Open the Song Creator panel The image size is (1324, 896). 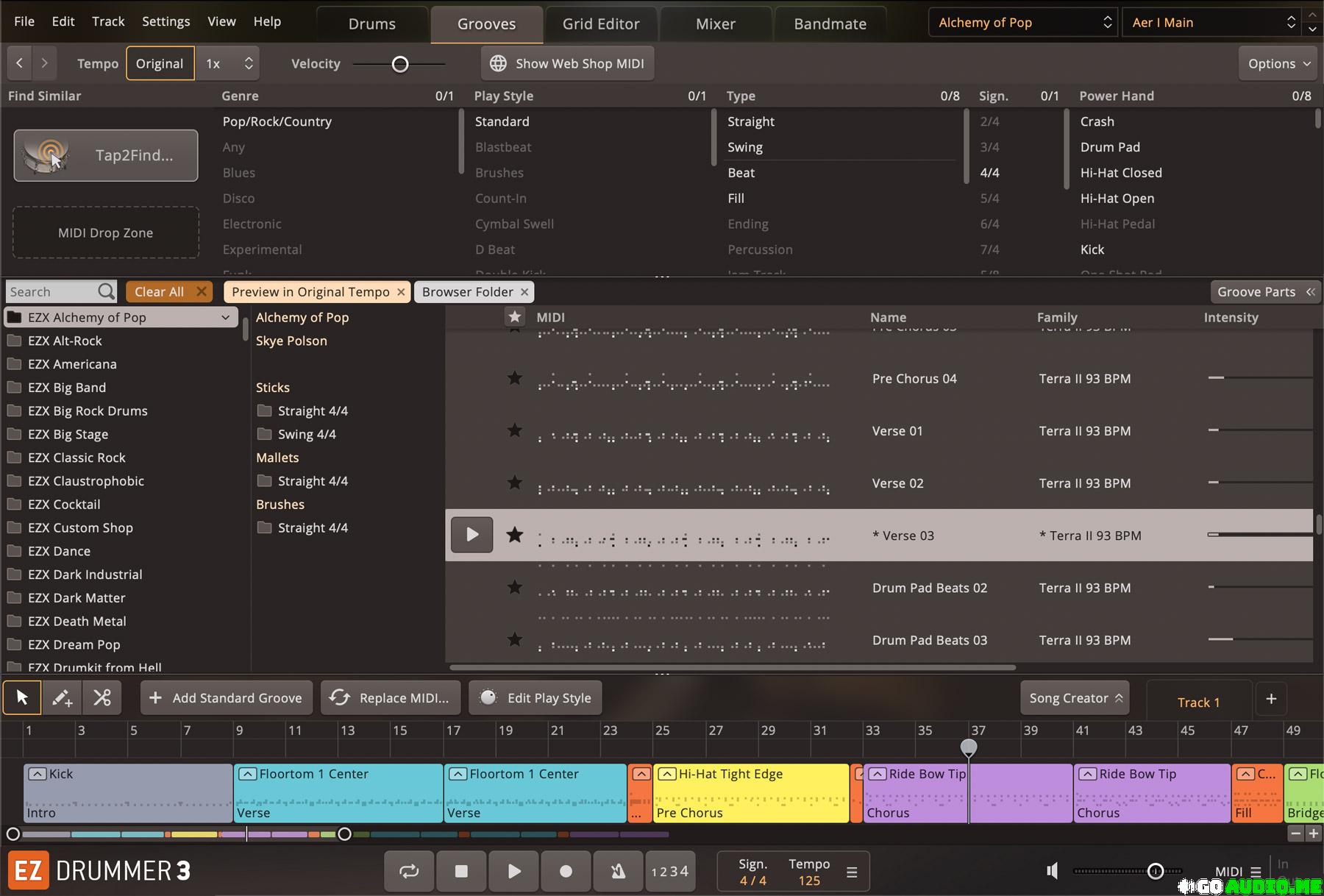point(1075,697)
